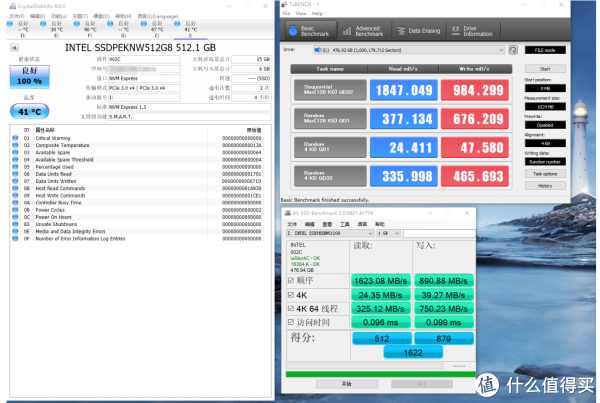Click the CrystalDiskInfo title bar icon
Image resolution: width=600 pixels, height=403 pixels.
pyautogui.click(x=13, y=6)
